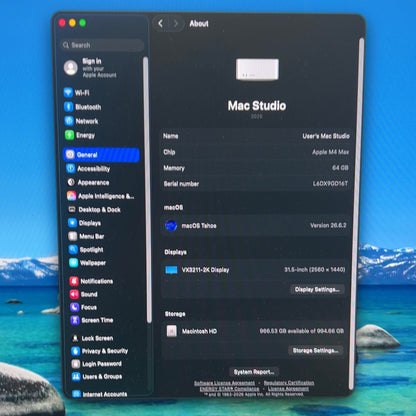Open the Network globe icon

[x=69, y=121]
